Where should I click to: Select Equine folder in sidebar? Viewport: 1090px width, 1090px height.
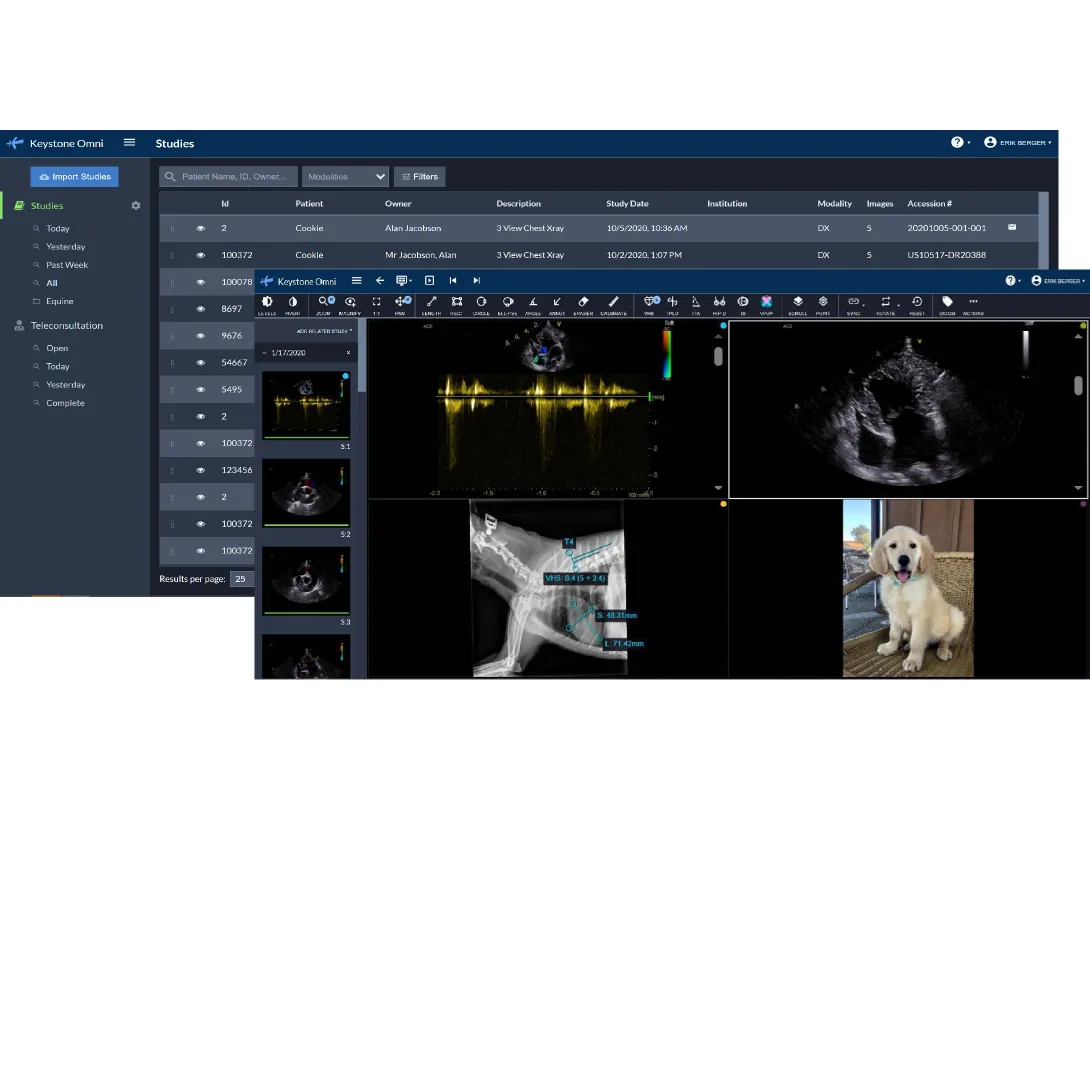(59, 301)
